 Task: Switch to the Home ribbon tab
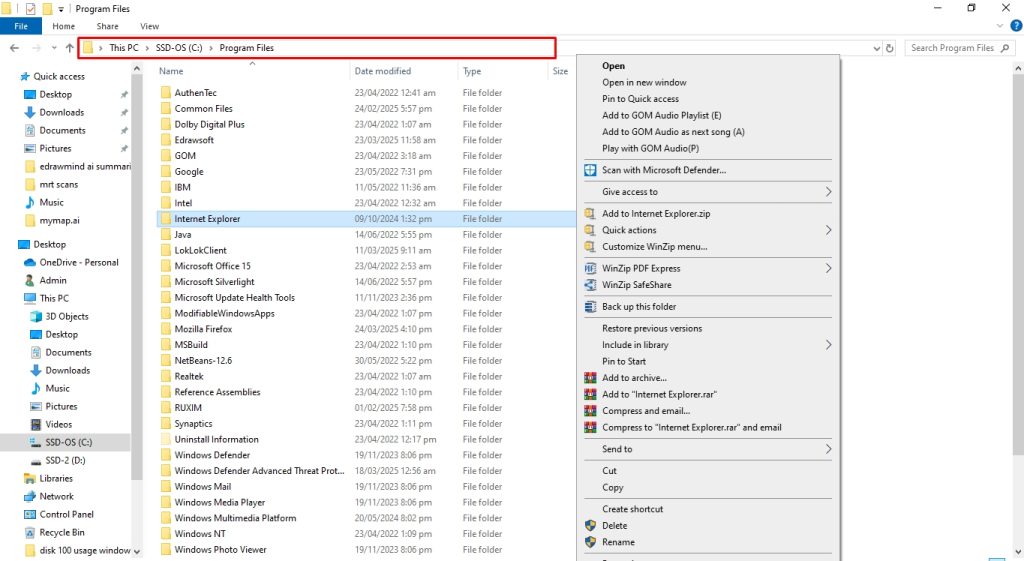(63, 26)
